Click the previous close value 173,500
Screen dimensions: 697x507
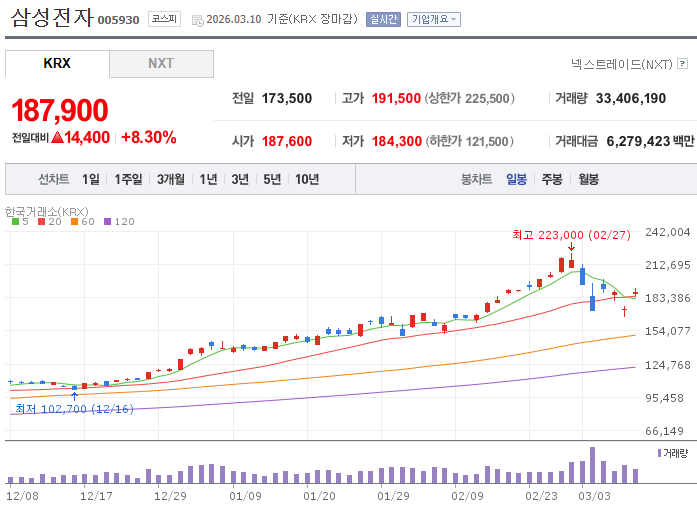[287, 98]
